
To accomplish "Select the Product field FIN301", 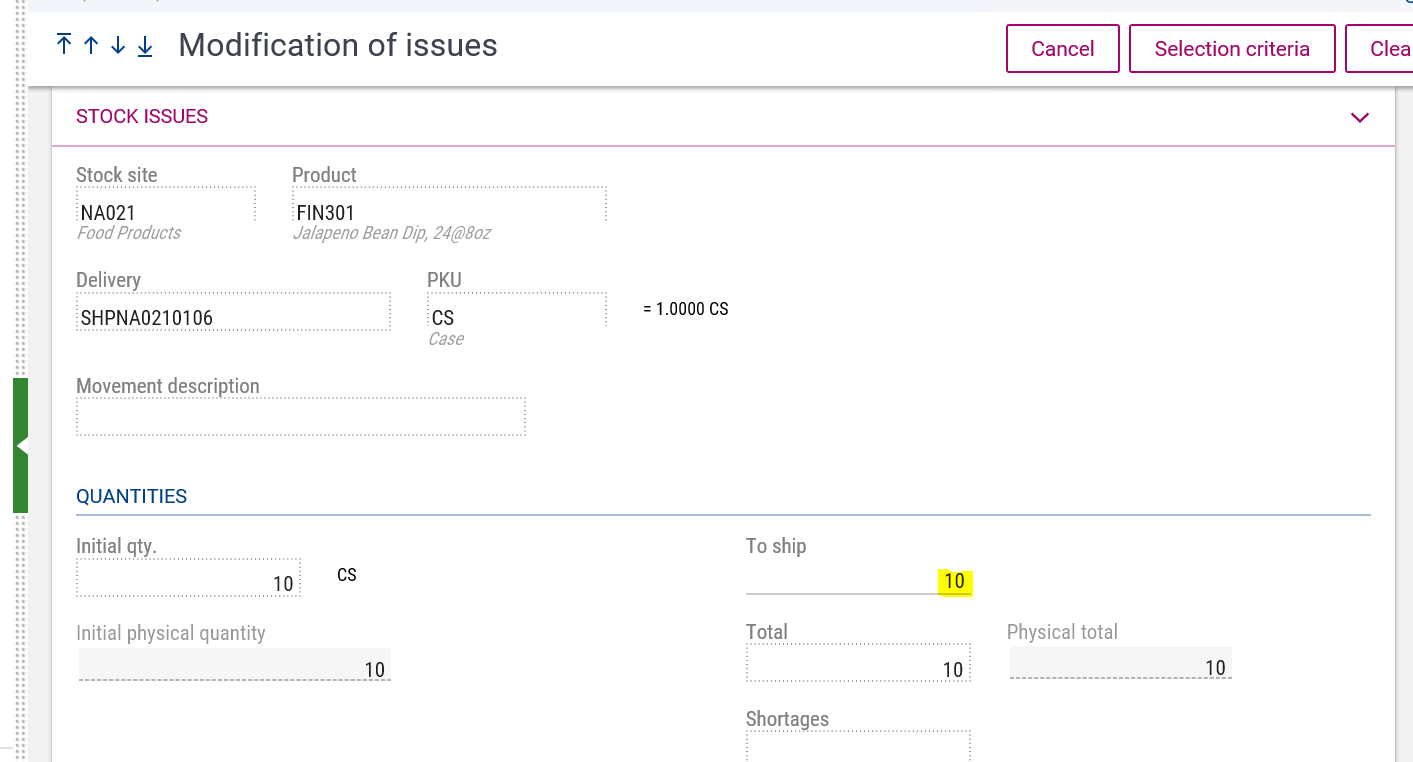I will click(x=448, y=212).
